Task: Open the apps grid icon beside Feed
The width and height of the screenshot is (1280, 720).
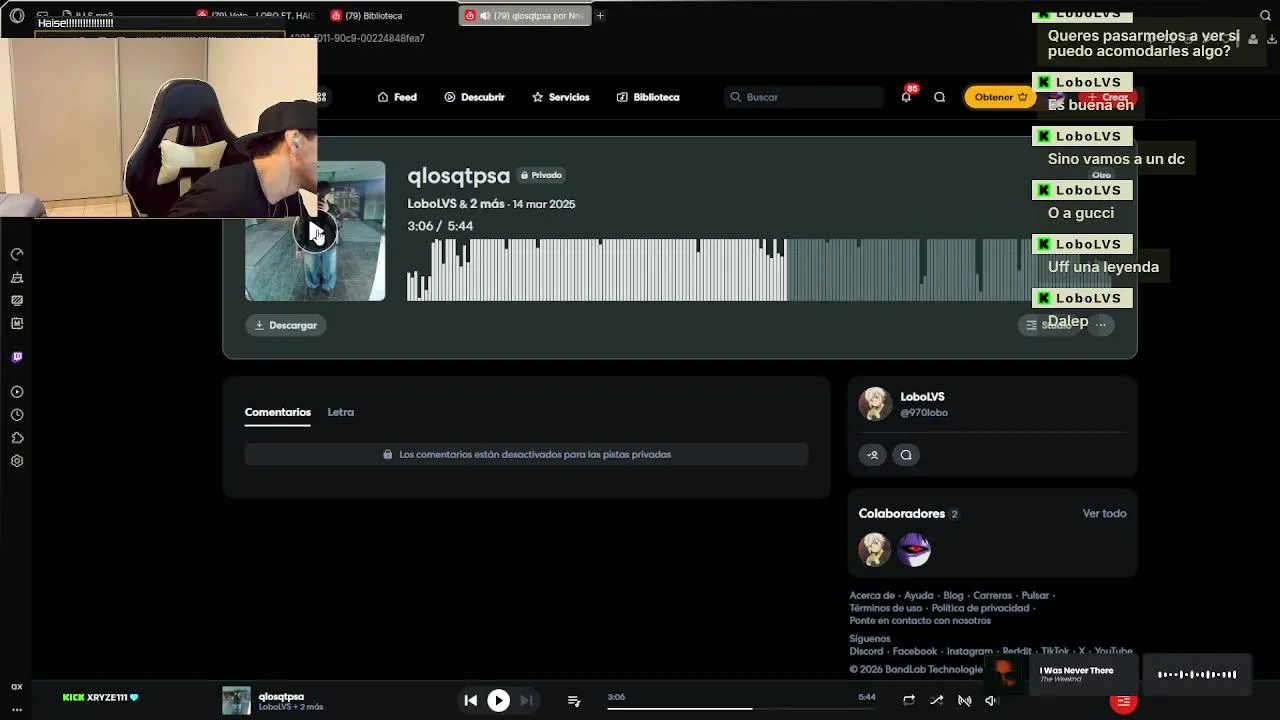Action: pos(321,97)
